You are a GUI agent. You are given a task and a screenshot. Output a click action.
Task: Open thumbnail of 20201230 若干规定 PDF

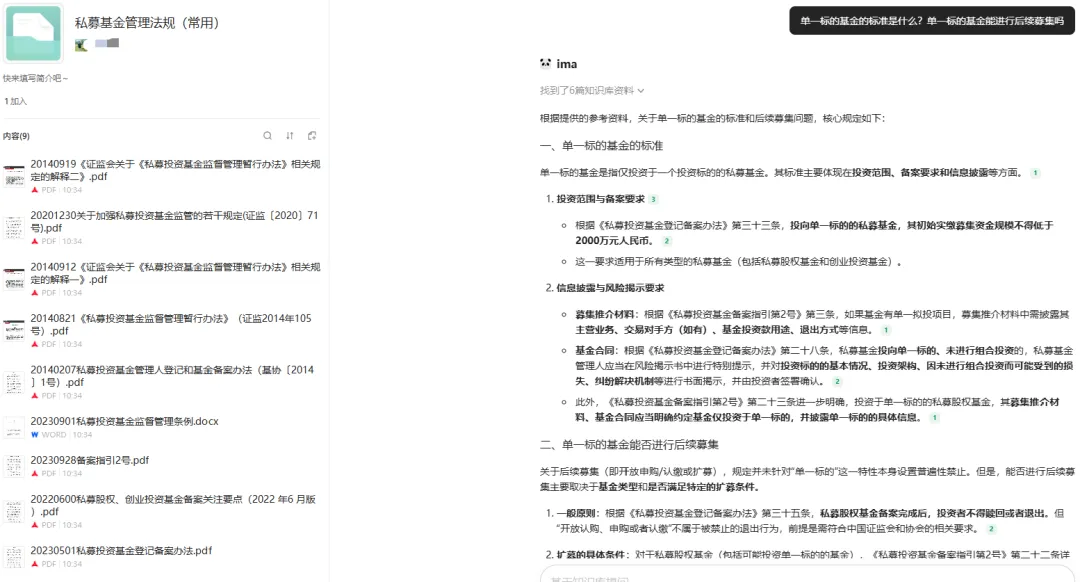click(14, 228)
